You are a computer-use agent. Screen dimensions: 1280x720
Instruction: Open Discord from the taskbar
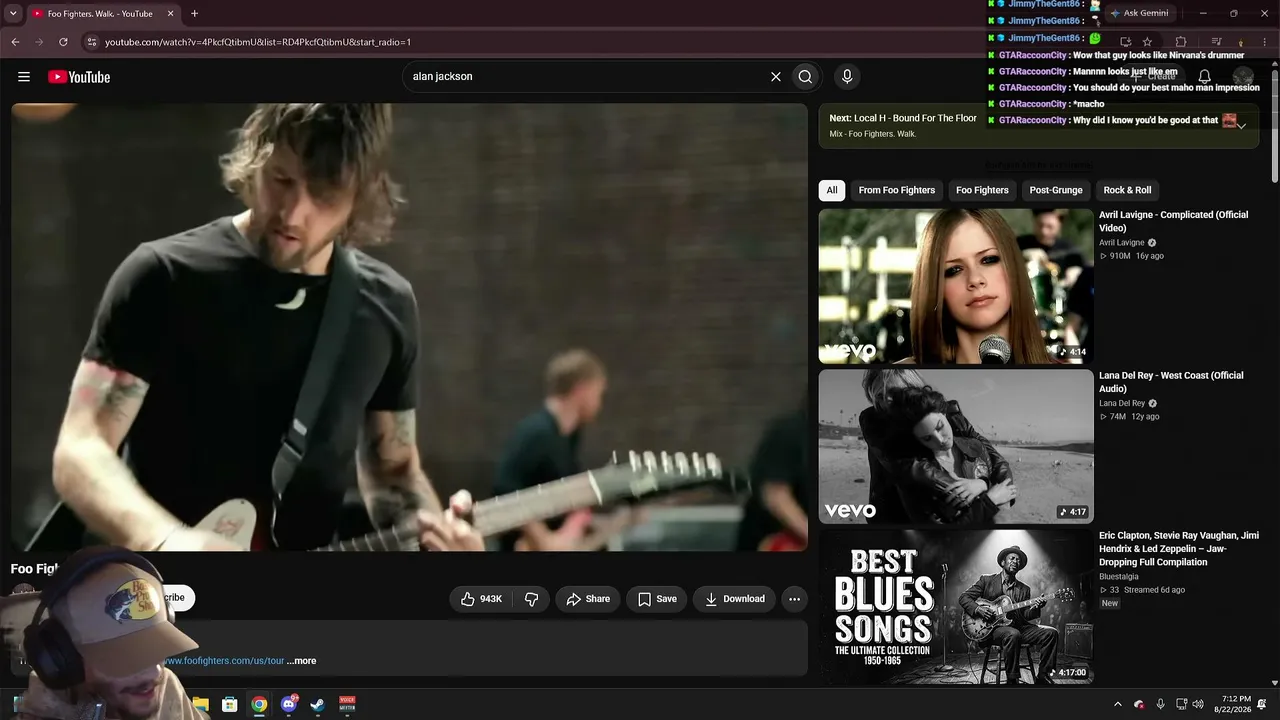289,705
